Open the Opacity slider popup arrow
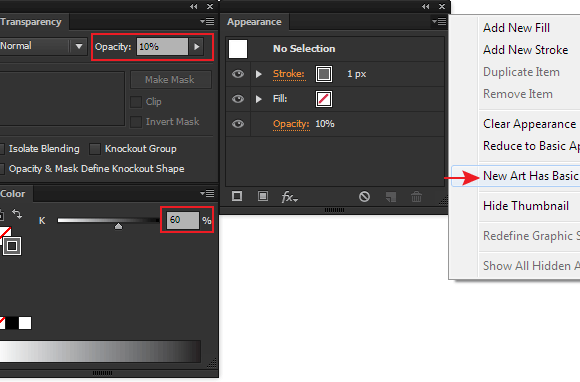 pyautogui.click(x=196, y=47)
